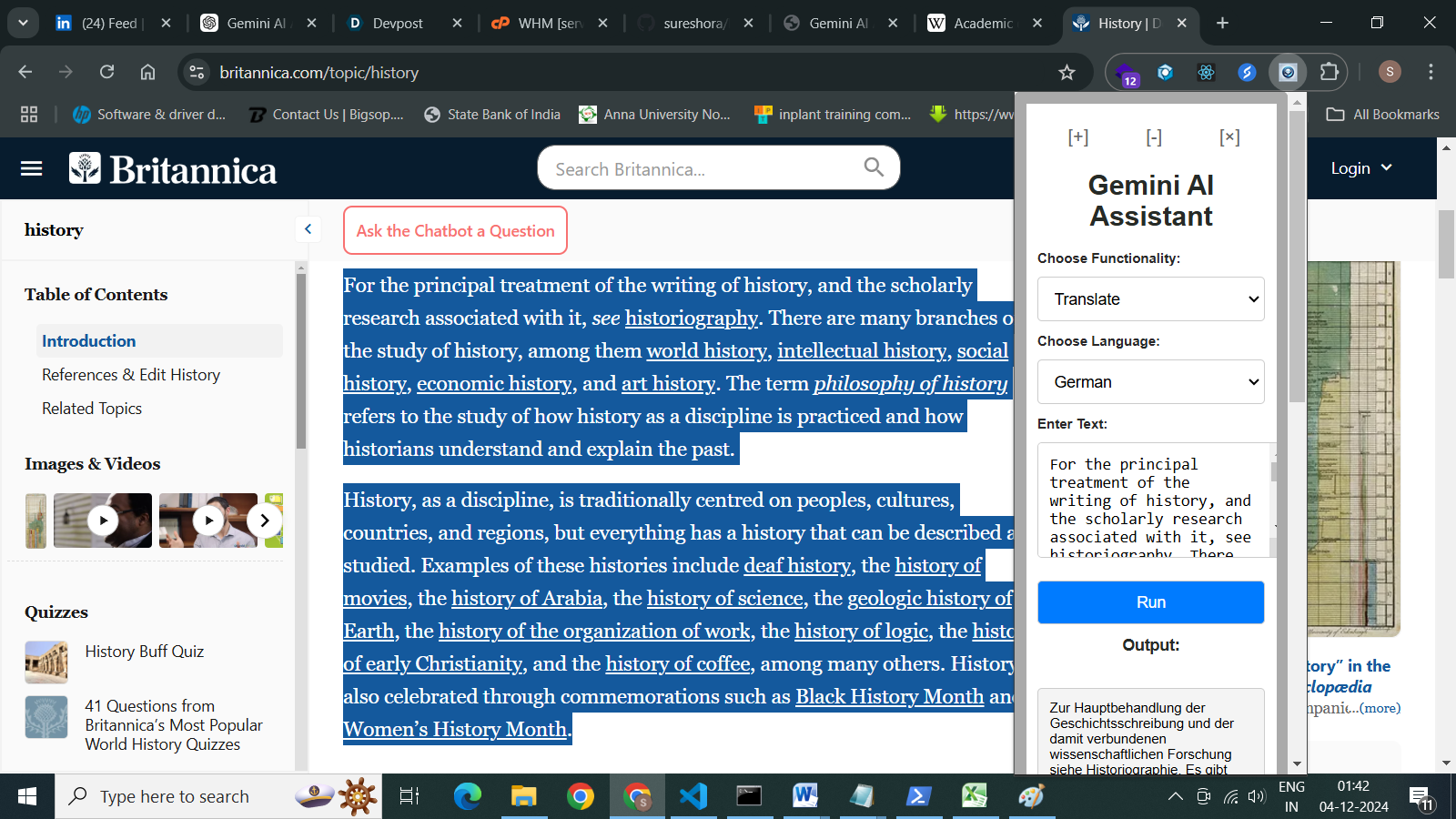The width and height of the screenshot is (1456, 819).
Task: Open History Buff Quiz
Action: tap(144, 651)
